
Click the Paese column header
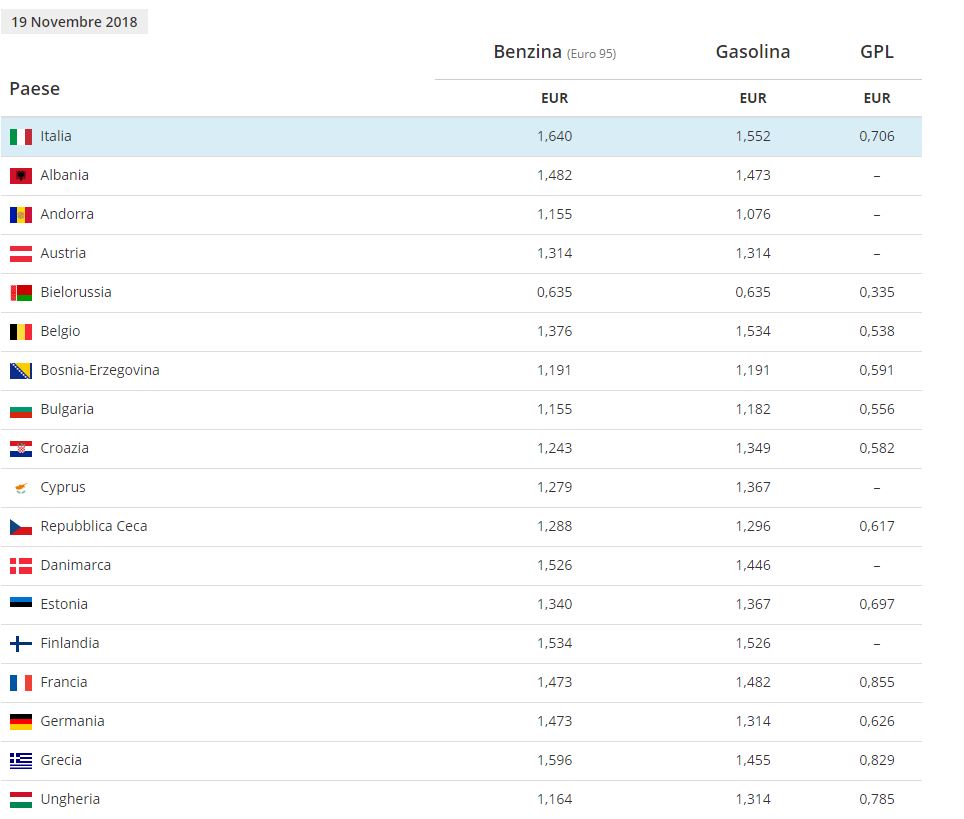[35, 89]
